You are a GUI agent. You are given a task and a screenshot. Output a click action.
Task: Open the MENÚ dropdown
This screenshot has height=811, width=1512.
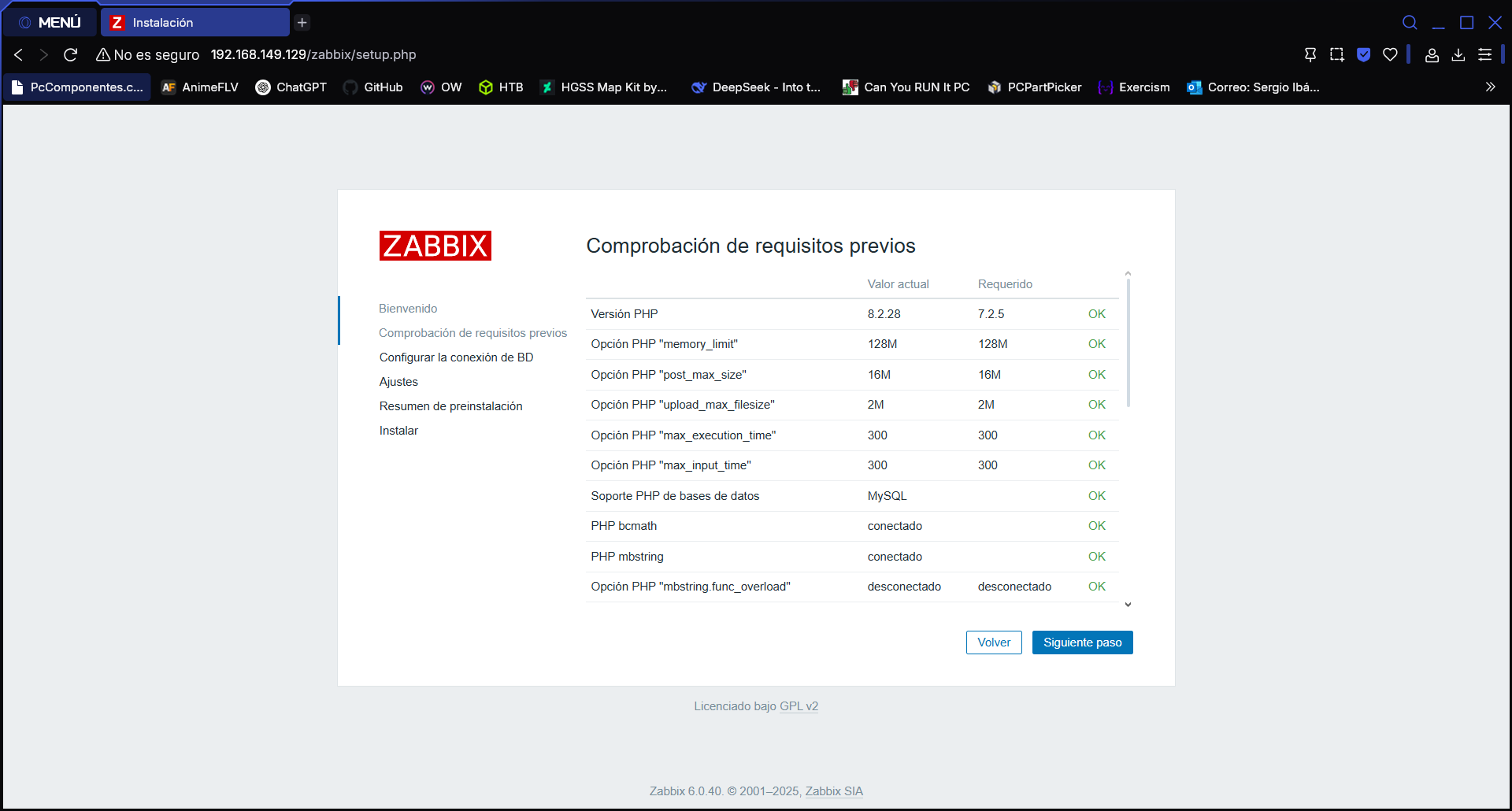point(50,22)
